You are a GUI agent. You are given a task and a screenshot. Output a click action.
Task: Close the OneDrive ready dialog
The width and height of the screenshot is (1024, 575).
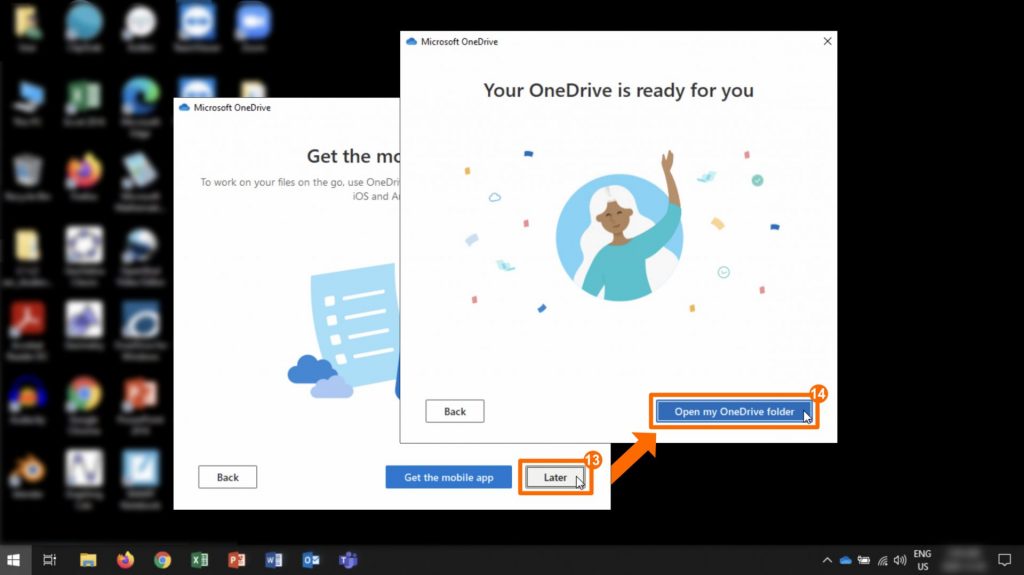[826, 42]
